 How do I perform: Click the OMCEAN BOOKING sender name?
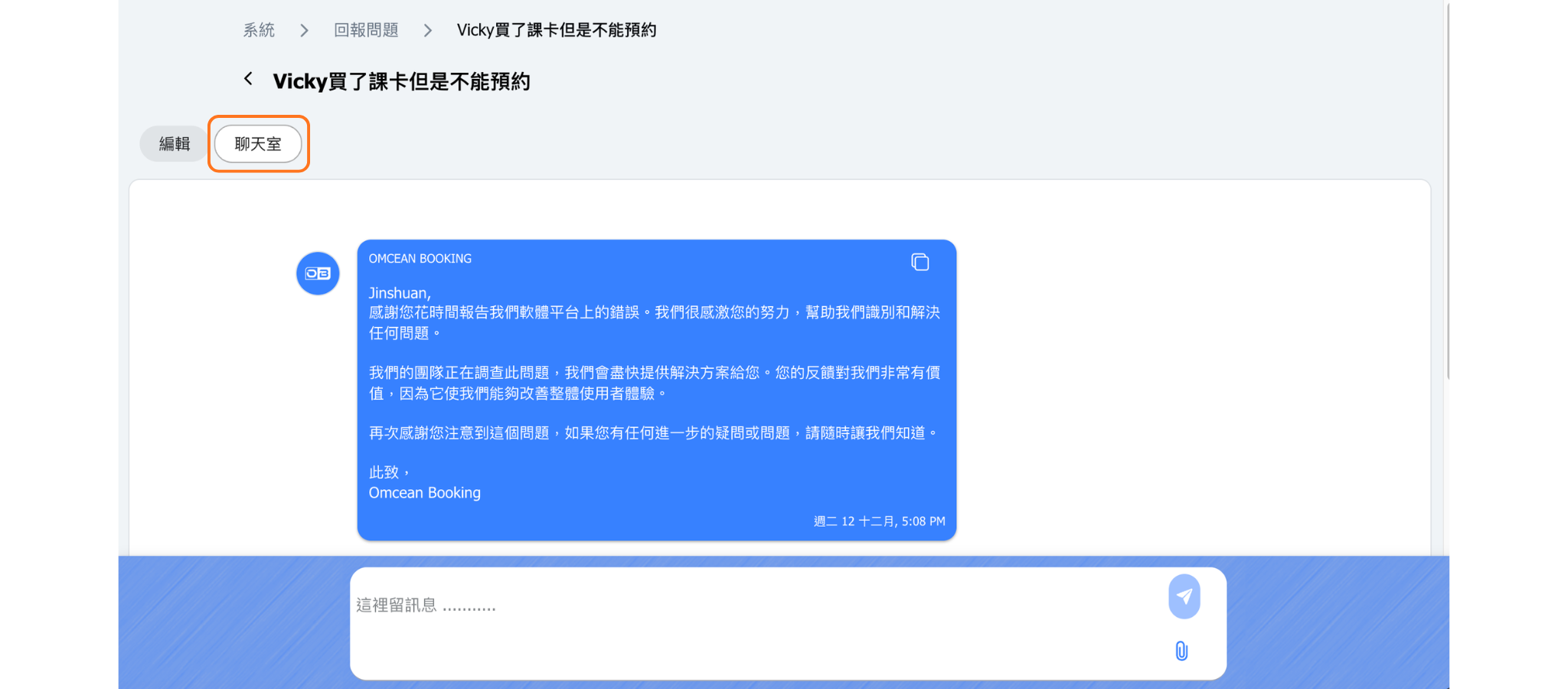click(420, 259)
